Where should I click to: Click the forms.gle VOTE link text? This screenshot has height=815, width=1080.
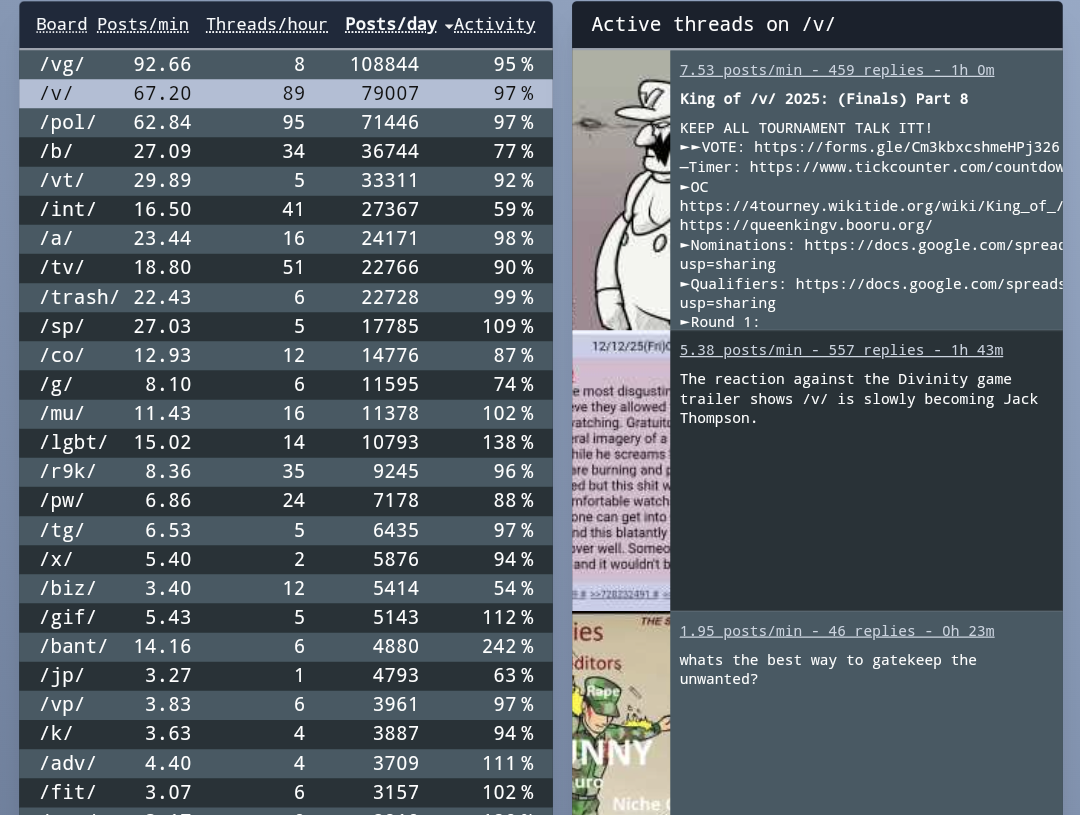pos(906,147)
